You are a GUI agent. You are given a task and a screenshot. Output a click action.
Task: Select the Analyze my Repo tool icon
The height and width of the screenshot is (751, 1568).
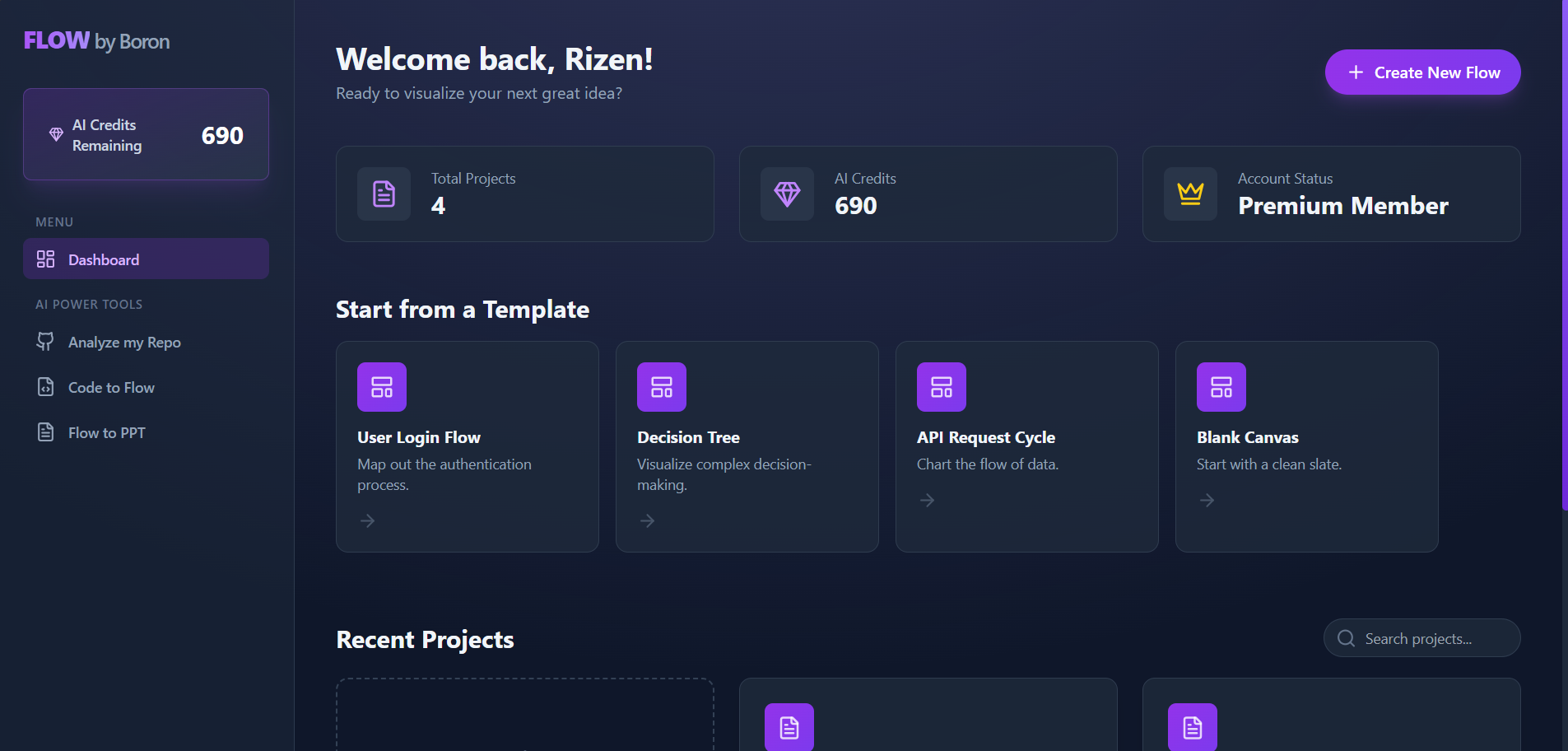pos(47,342)
